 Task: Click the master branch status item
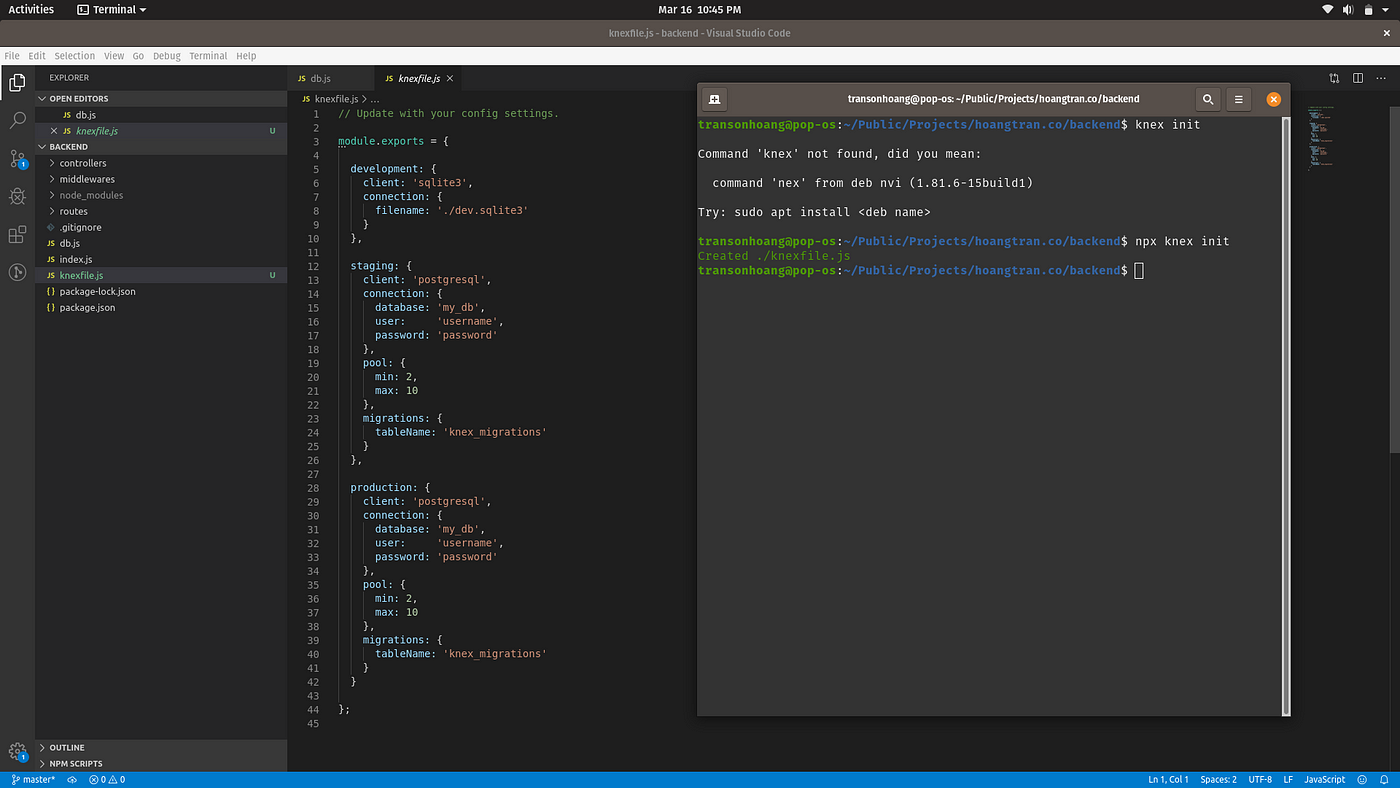(x=33, y=779)
